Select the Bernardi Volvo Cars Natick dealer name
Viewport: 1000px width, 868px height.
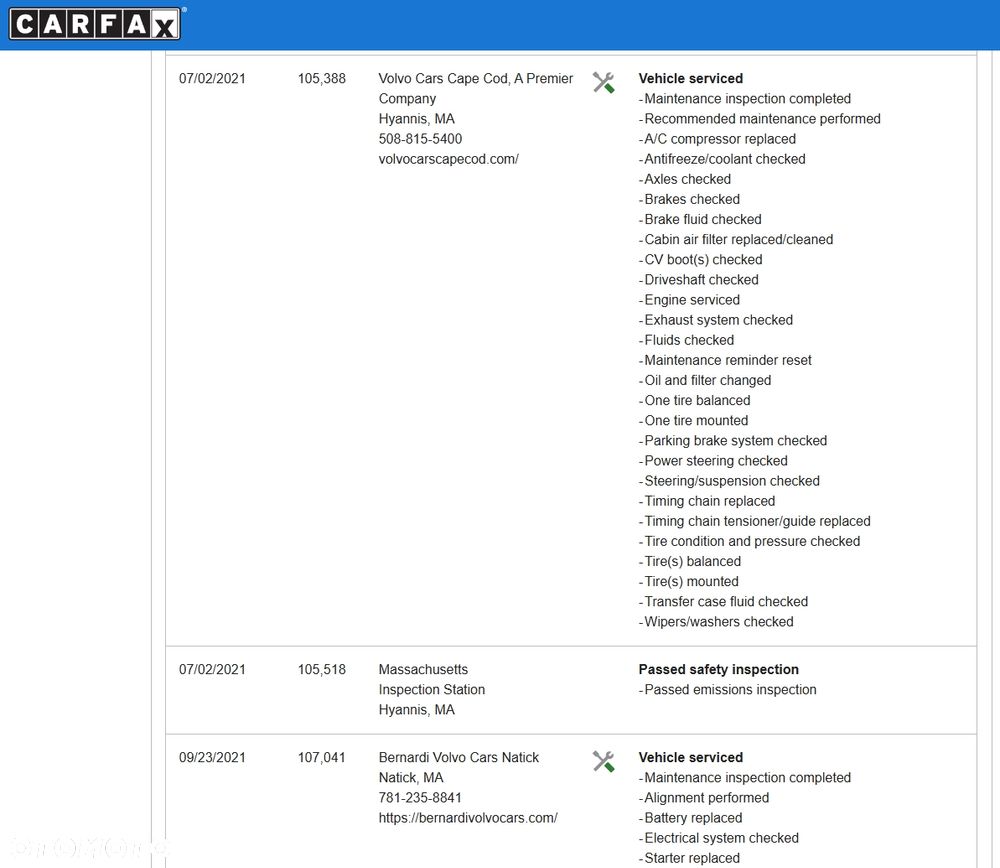[x=459, y=758]
